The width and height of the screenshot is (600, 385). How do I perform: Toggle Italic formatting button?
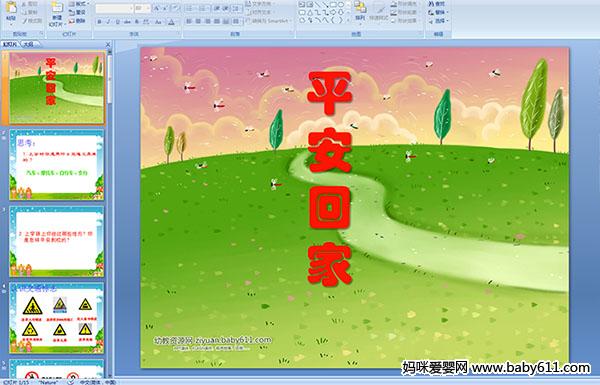tap(108, 22)
